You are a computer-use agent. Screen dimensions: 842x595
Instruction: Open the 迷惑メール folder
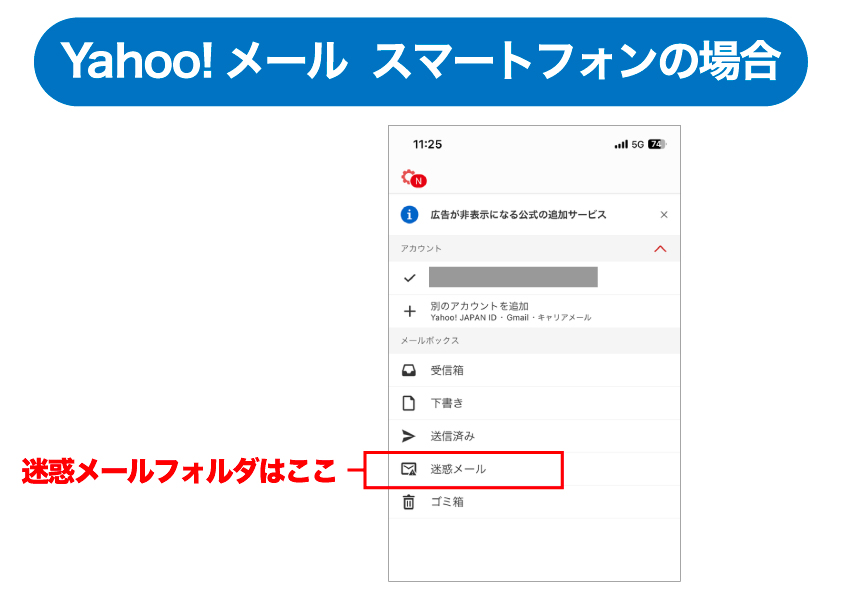click(534, 469)
